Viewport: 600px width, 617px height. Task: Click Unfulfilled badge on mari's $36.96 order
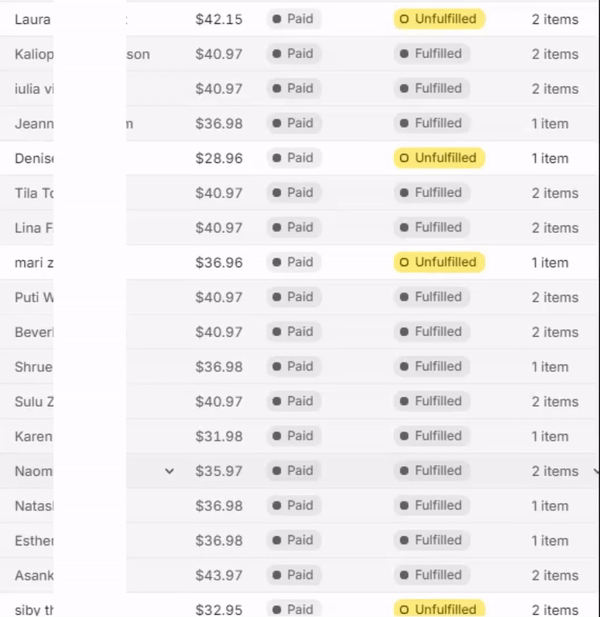click(x=439, y=262)
